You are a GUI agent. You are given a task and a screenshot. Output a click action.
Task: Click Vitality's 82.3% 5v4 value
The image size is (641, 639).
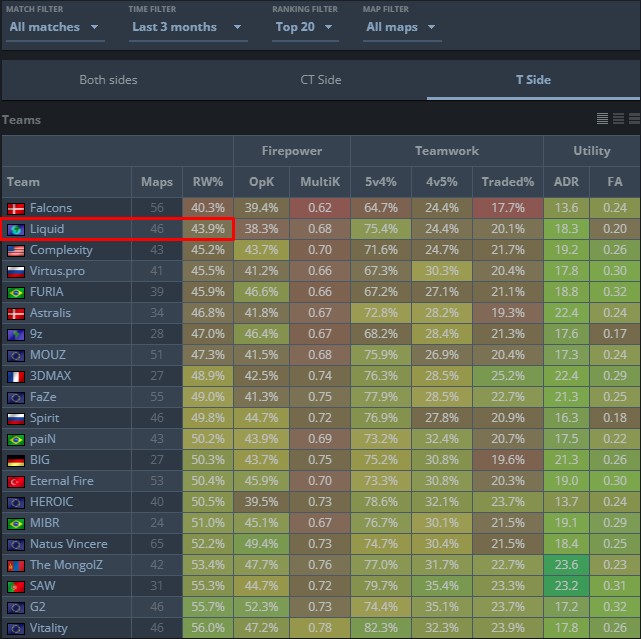381,628
